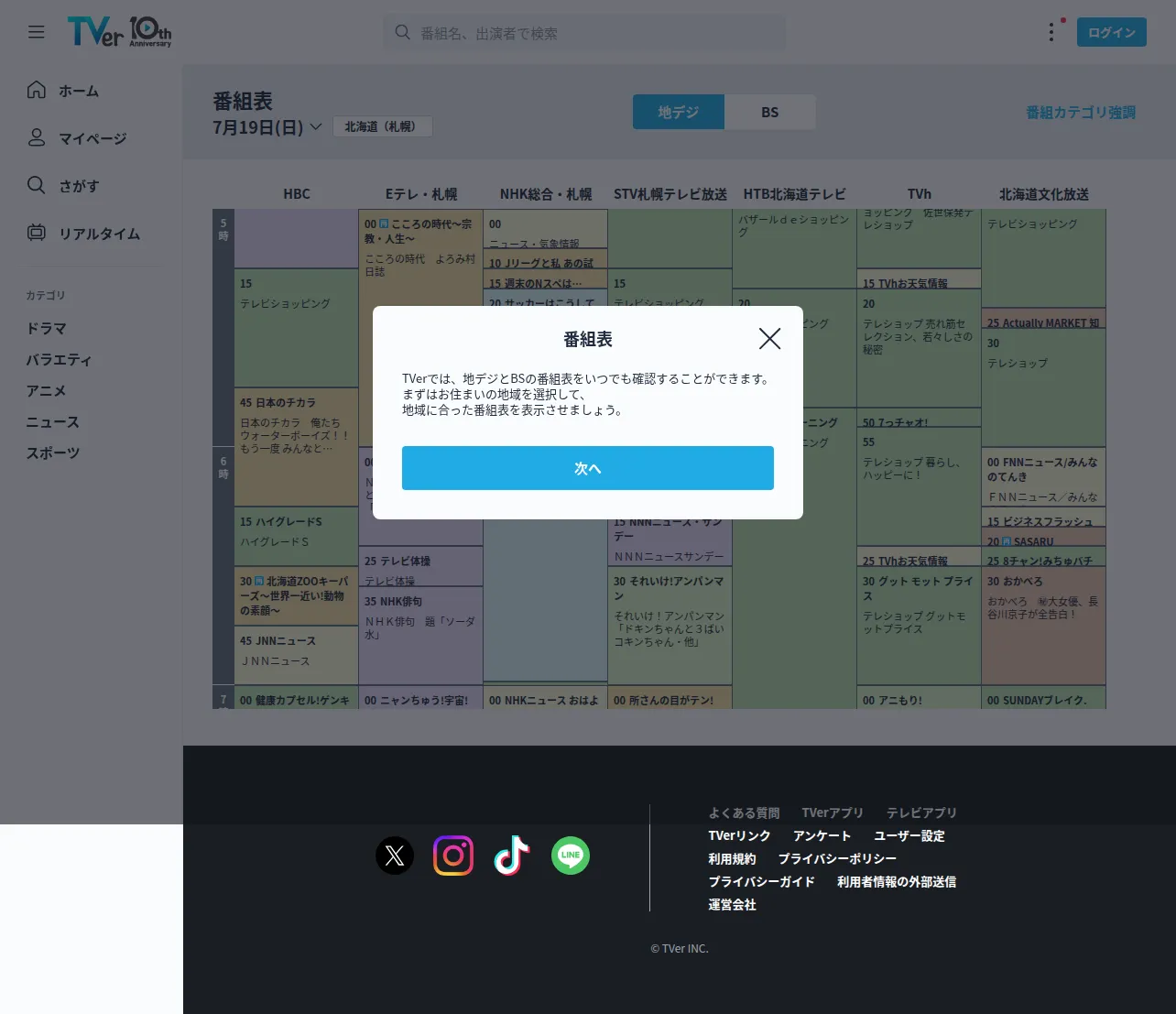This screenshot has height=1014, width=1176.
Task: Open the 45 JNNニュース program cell
Action: tap(296, 655)
